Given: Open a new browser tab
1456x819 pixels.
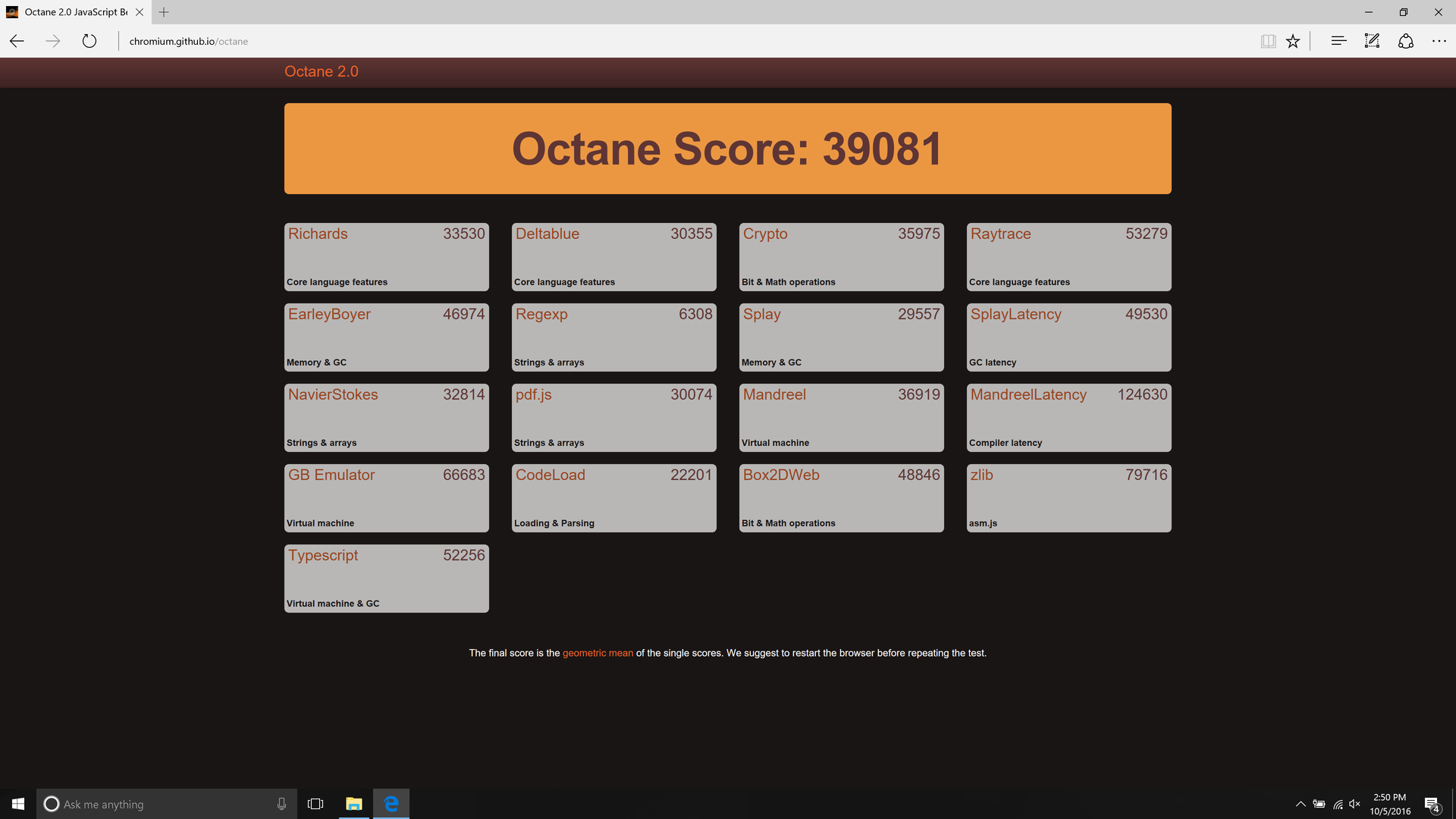Looking at the screenshot, I should pyautogui.click(x=164, y=12).
